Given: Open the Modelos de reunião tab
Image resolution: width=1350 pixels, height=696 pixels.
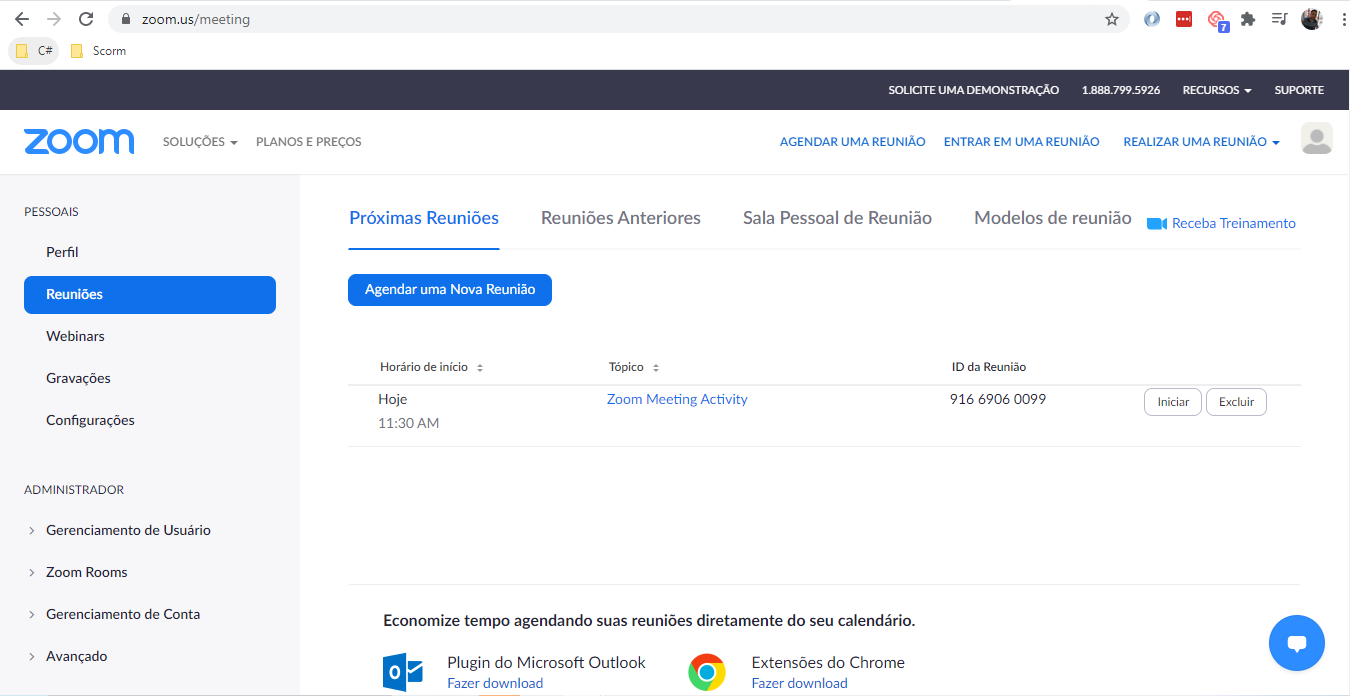Looking at the screenshot, I should pos(1053,218).
